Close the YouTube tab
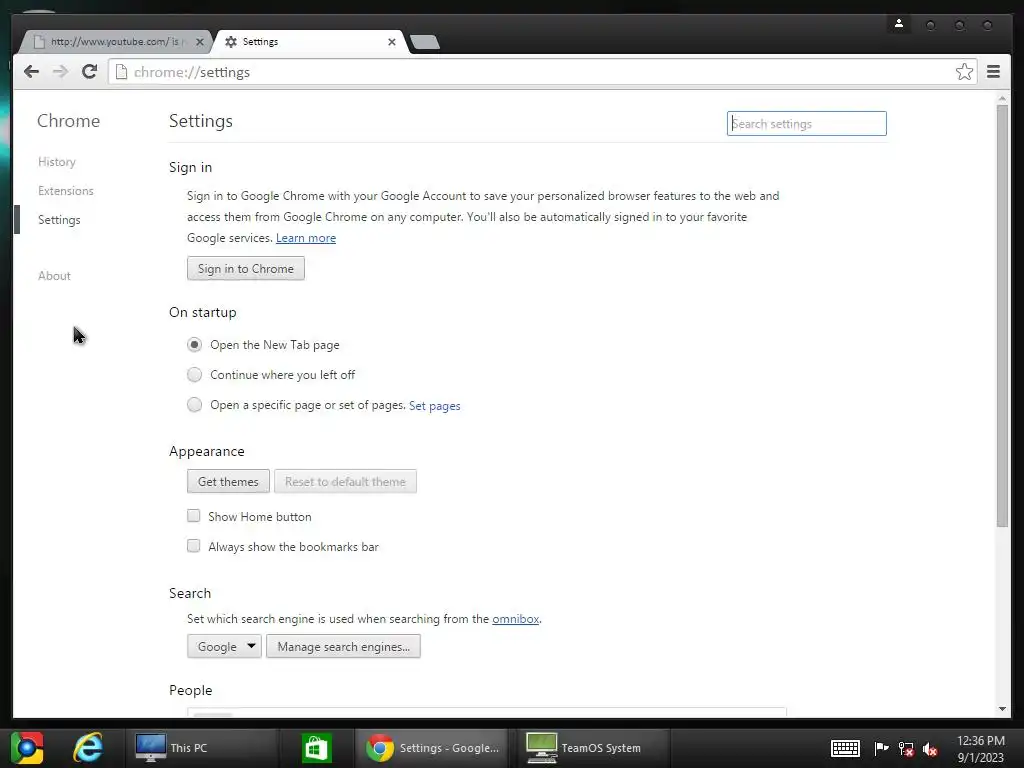The height and width of the screenshot is (768, 1024). (200, 42)
